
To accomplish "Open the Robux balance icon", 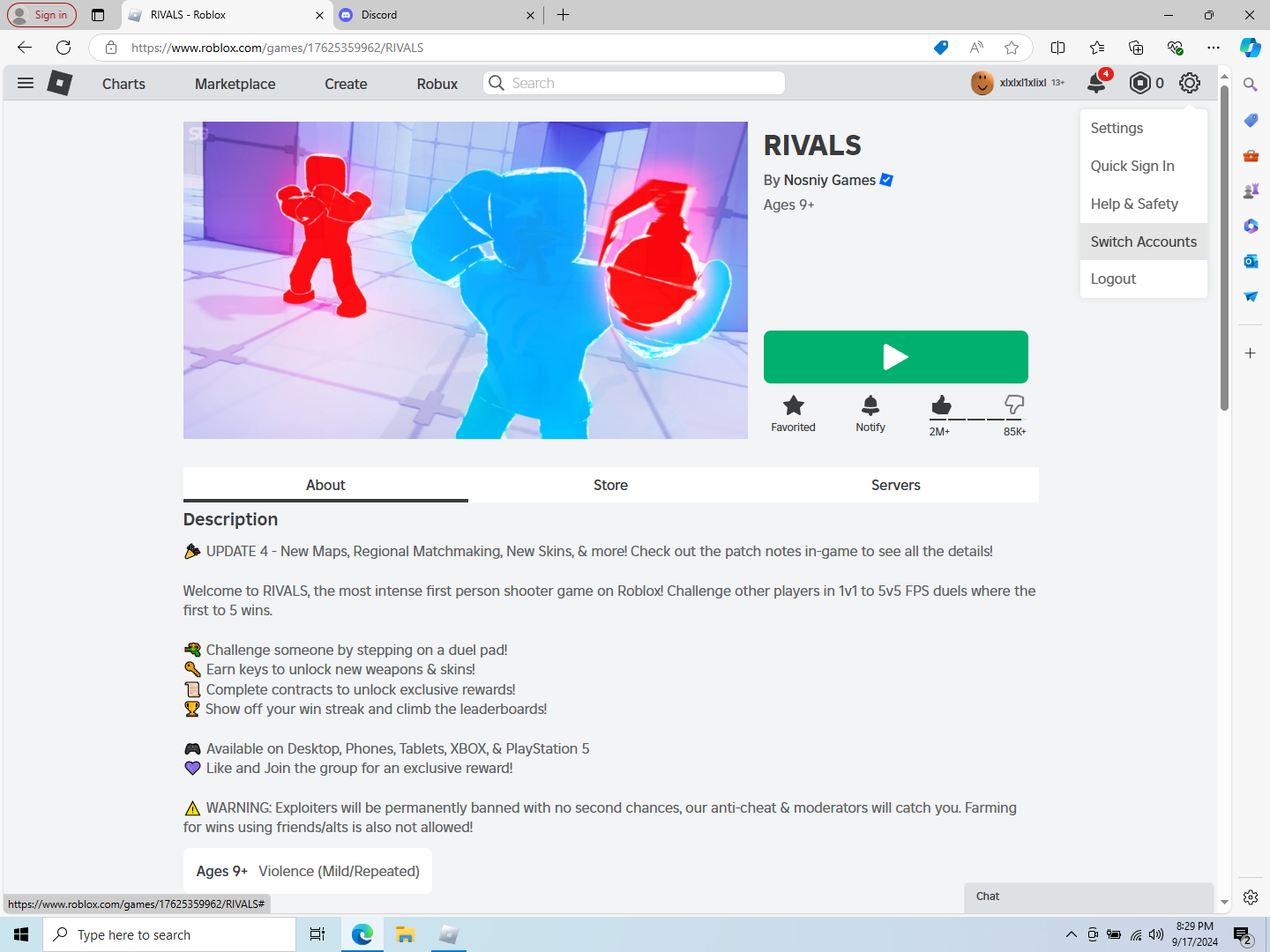I will point(1139,83).
